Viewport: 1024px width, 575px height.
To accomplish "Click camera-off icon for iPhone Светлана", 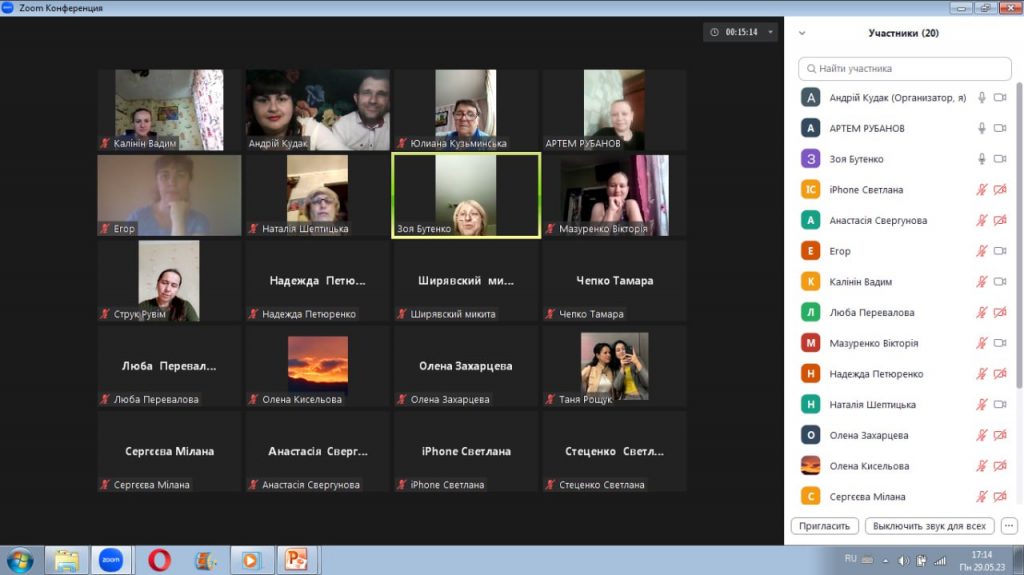I will (1000, 189).
